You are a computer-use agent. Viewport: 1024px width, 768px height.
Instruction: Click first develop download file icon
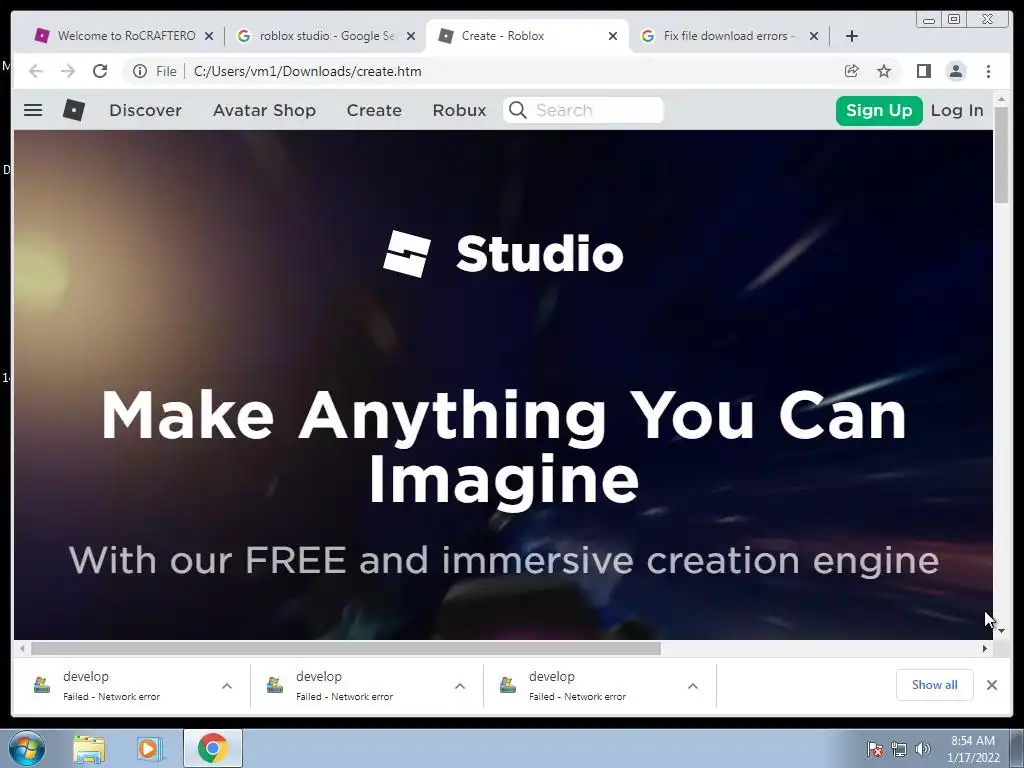[x=42, y=685]
